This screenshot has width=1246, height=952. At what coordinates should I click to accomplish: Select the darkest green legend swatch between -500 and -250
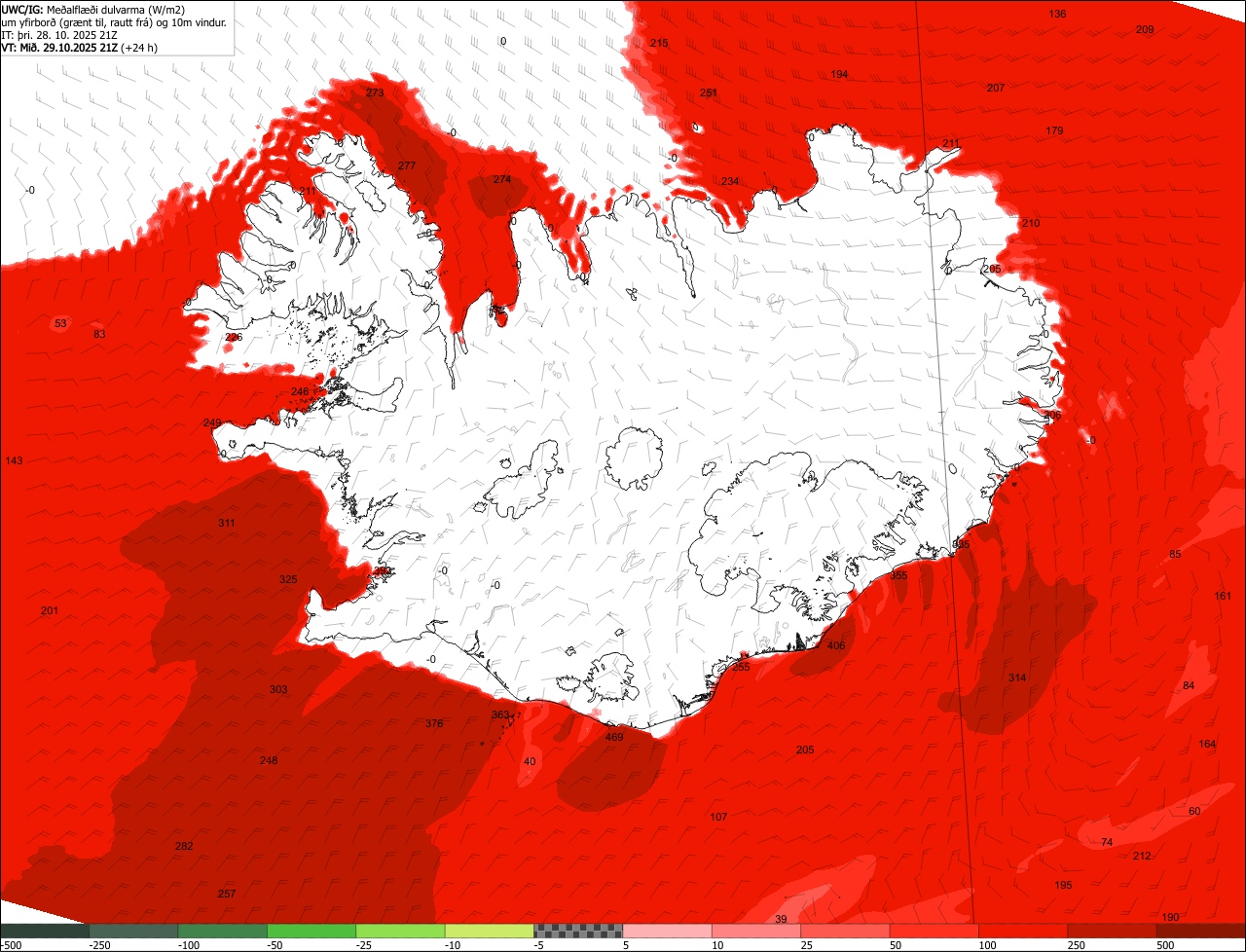point(44,931)
